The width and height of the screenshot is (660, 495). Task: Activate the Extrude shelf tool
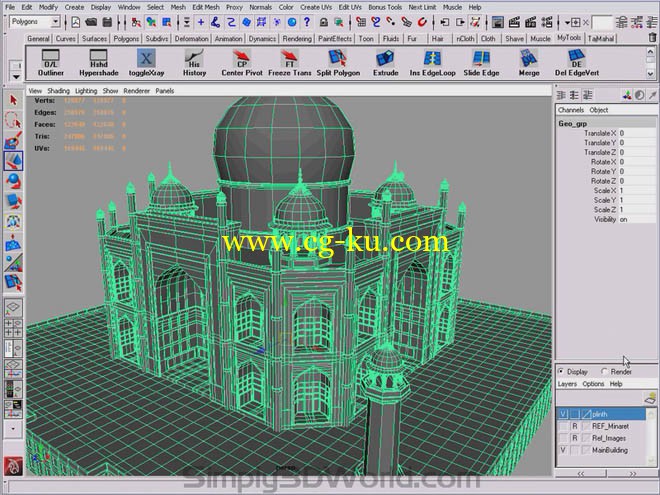click(386, 62)
